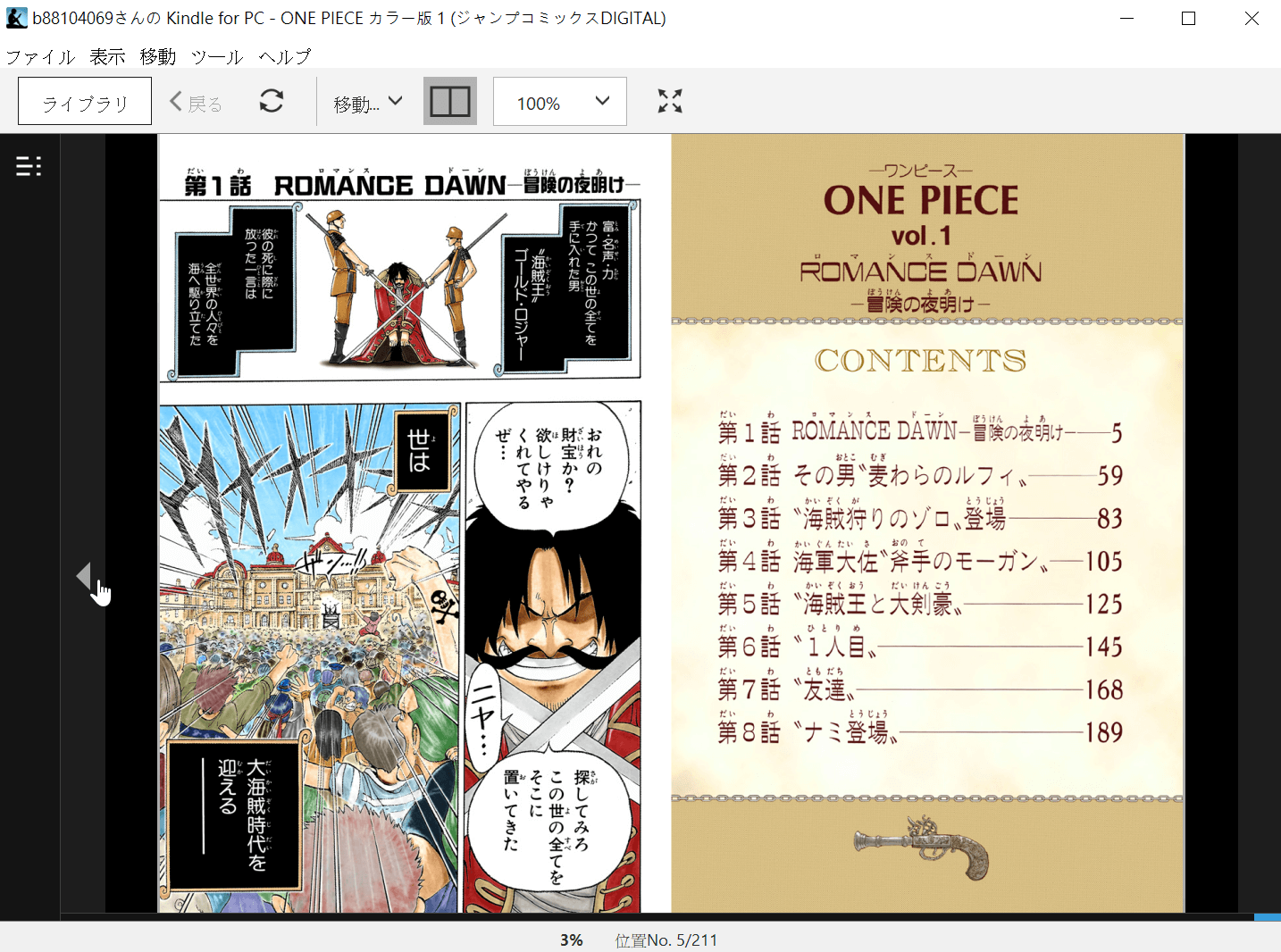The width and height of the screenshot is (1281, 952).
Task: Open the ファイル menu
Action: pyautogui.click(x=40, y=57)
